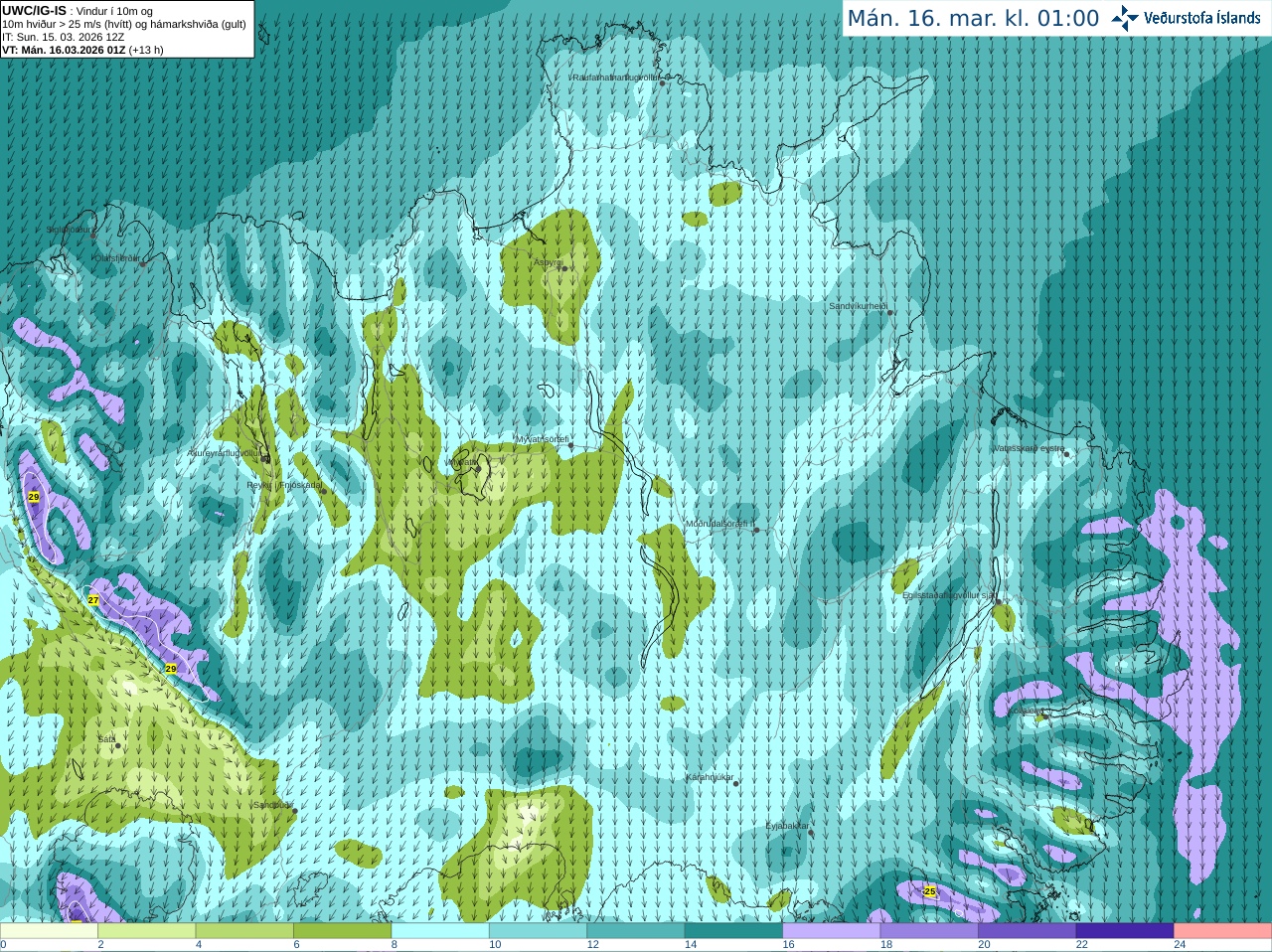Click the 14–16 m/s dark teal legend swatch
This screenshot has height=952, width=1272.
click(733, 931)
